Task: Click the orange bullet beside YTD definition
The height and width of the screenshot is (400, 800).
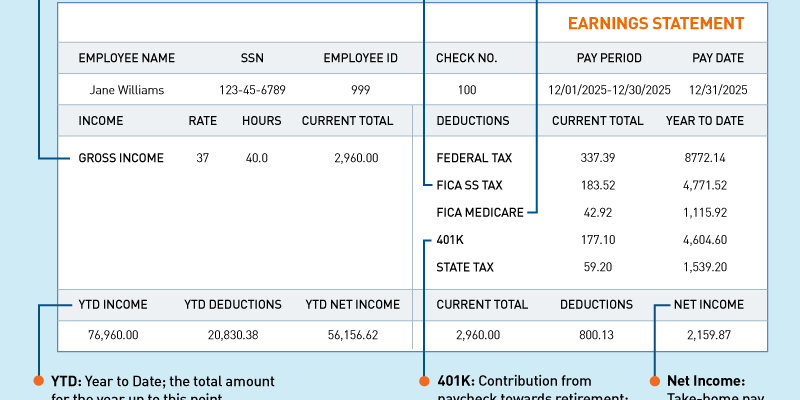Action: (x=39, y=381)
